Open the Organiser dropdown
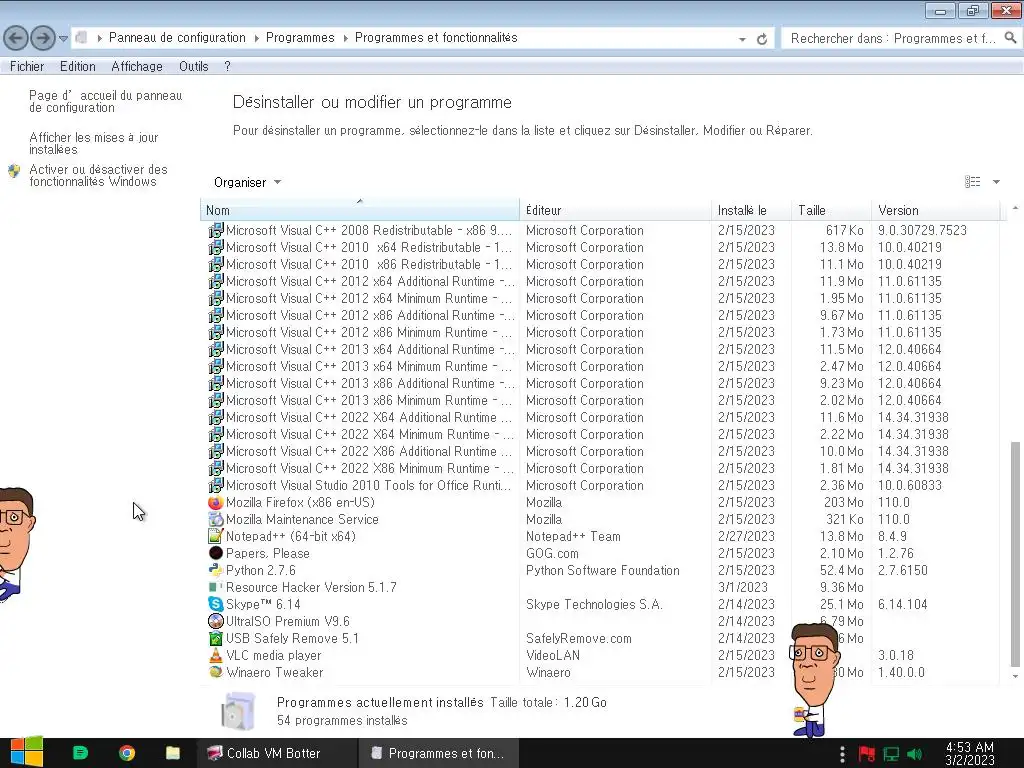Screen dimensions: 1024x768 247,182
